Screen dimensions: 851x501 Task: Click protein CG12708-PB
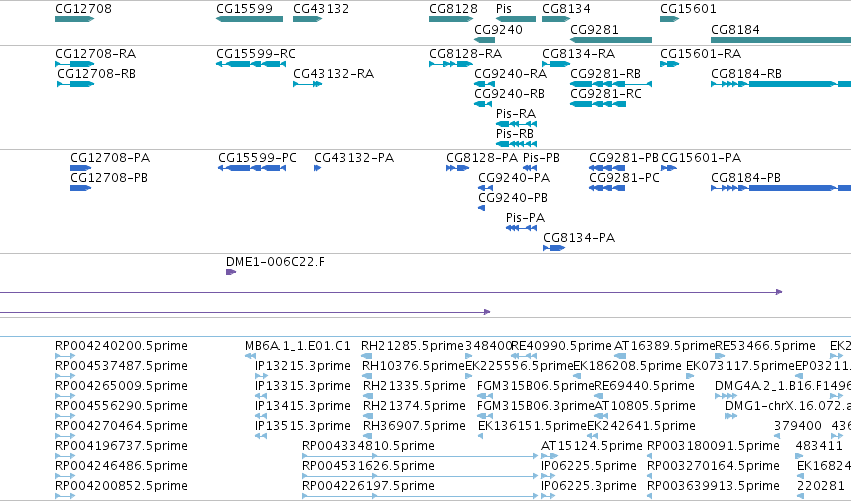[x=80, y=188]
